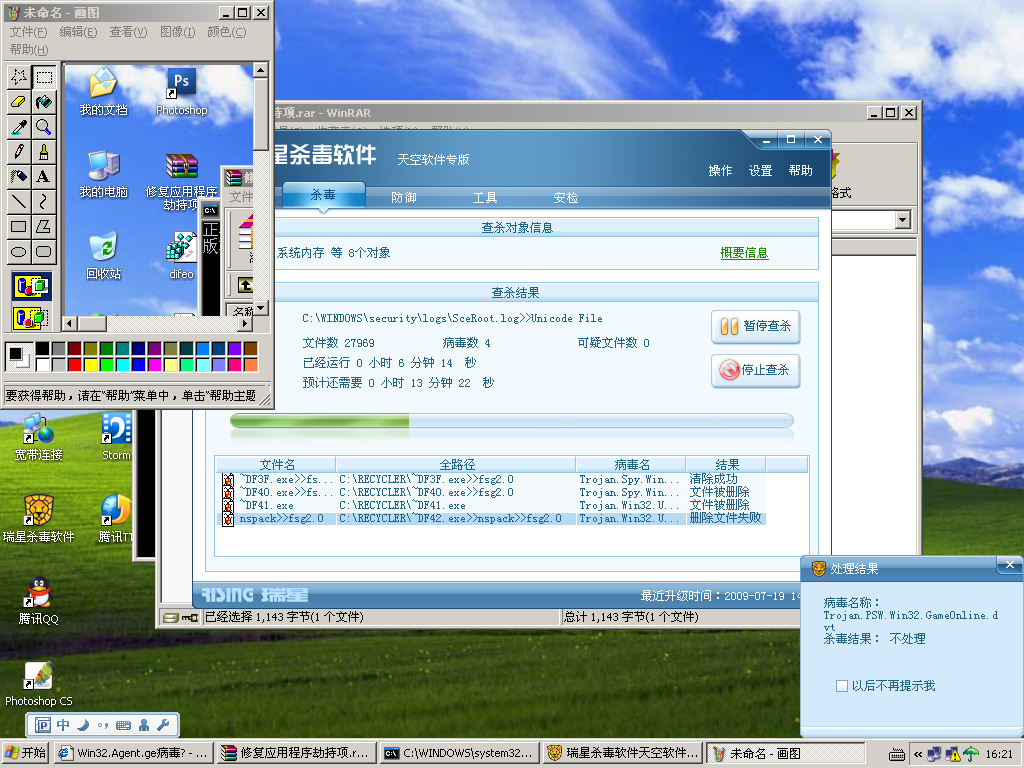Click the IME soft keyboard icon
The width and height of the screenshot is (1024, 768).
point(123,725)
